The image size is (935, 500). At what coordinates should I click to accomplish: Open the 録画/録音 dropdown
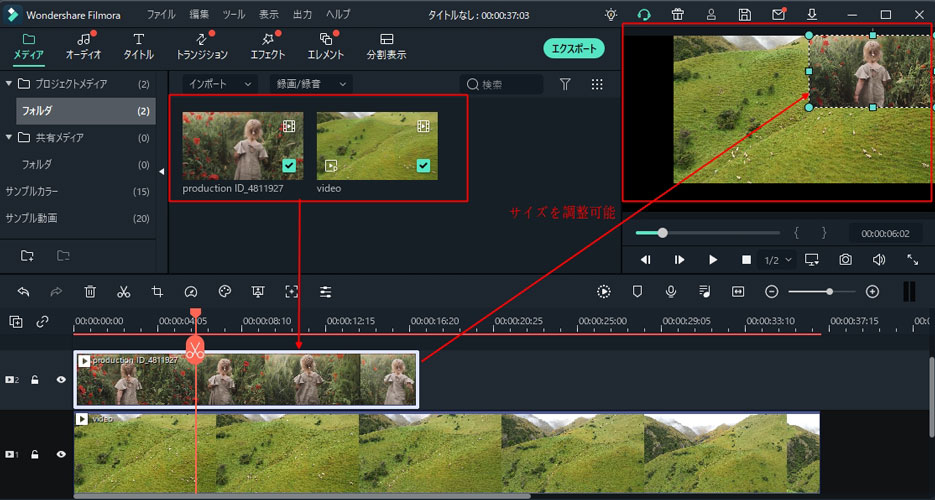[x=313, y=85]
